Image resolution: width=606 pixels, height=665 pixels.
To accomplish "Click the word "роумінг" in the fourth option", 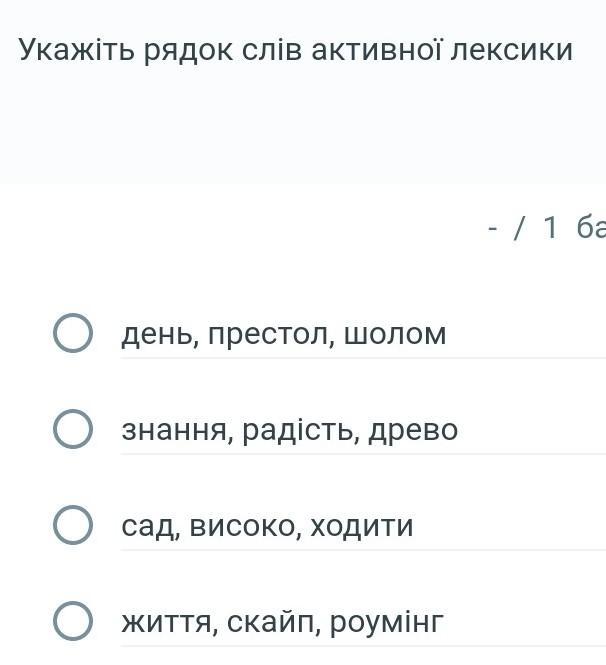I will tap(387, 623).
